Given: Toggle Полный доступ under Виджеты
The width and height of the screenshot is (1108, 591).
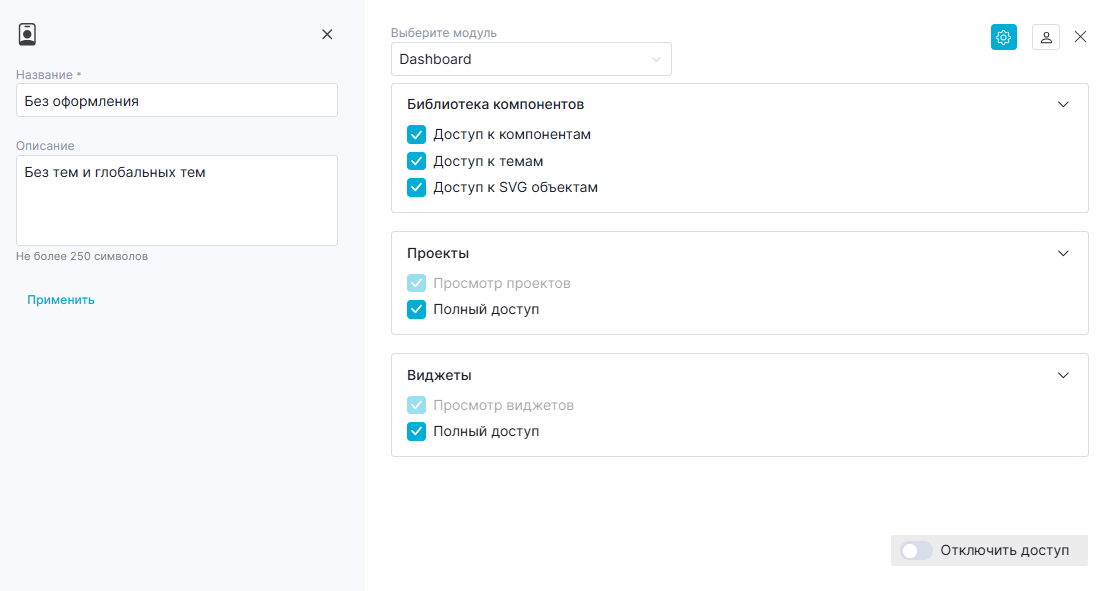Looking at the screenshot, I should coord(416,431).
